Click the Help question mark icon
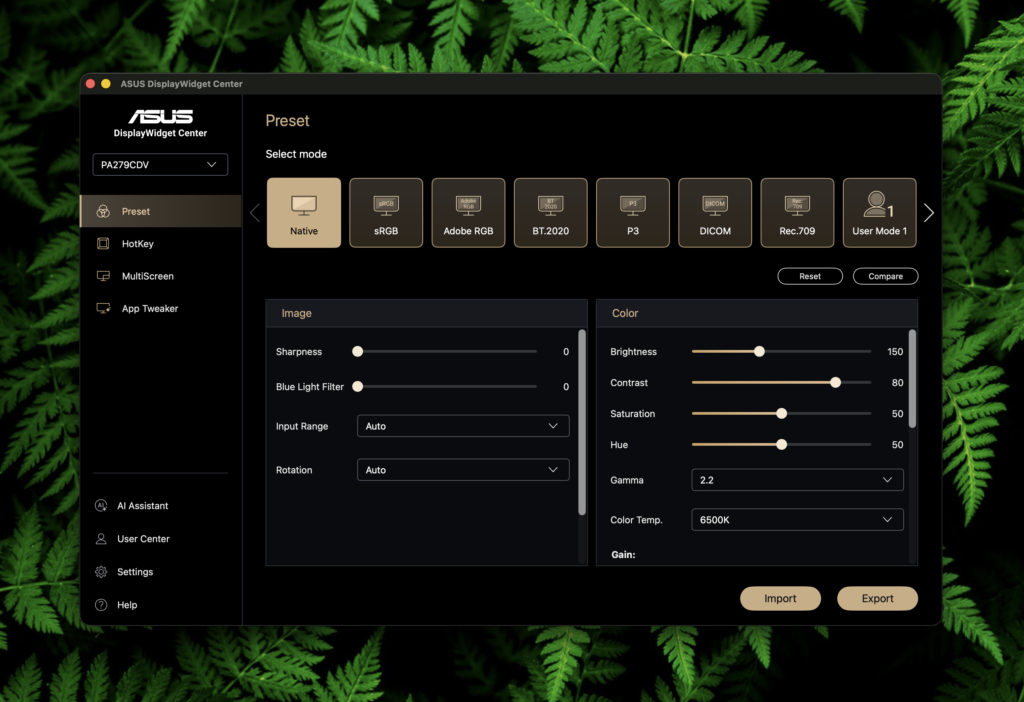Image resolution: width=1024 pixels, height=702 pixels. [101, 605]
